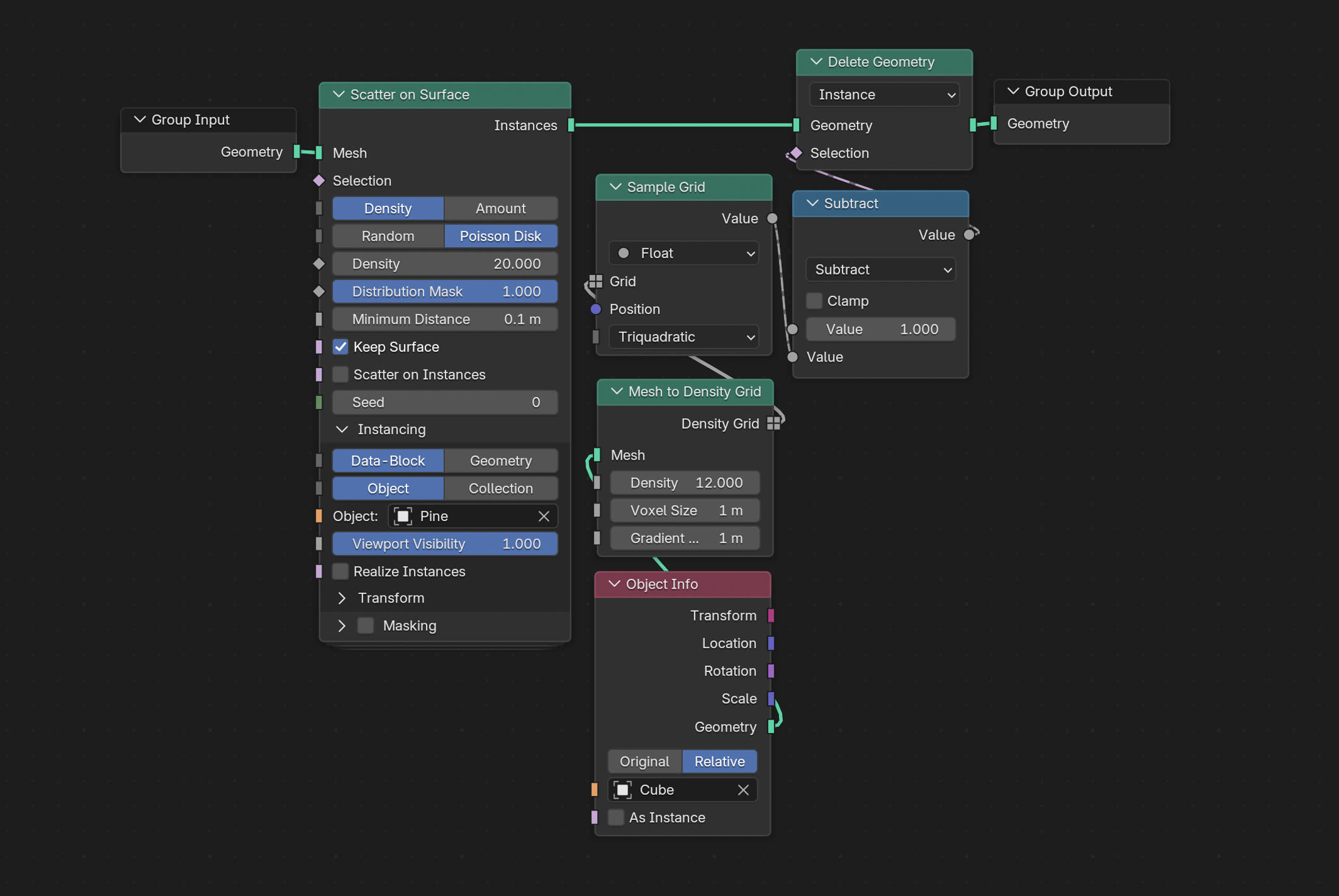
Task: Clear the Cube object with X icon
Action: click(743, 789)
